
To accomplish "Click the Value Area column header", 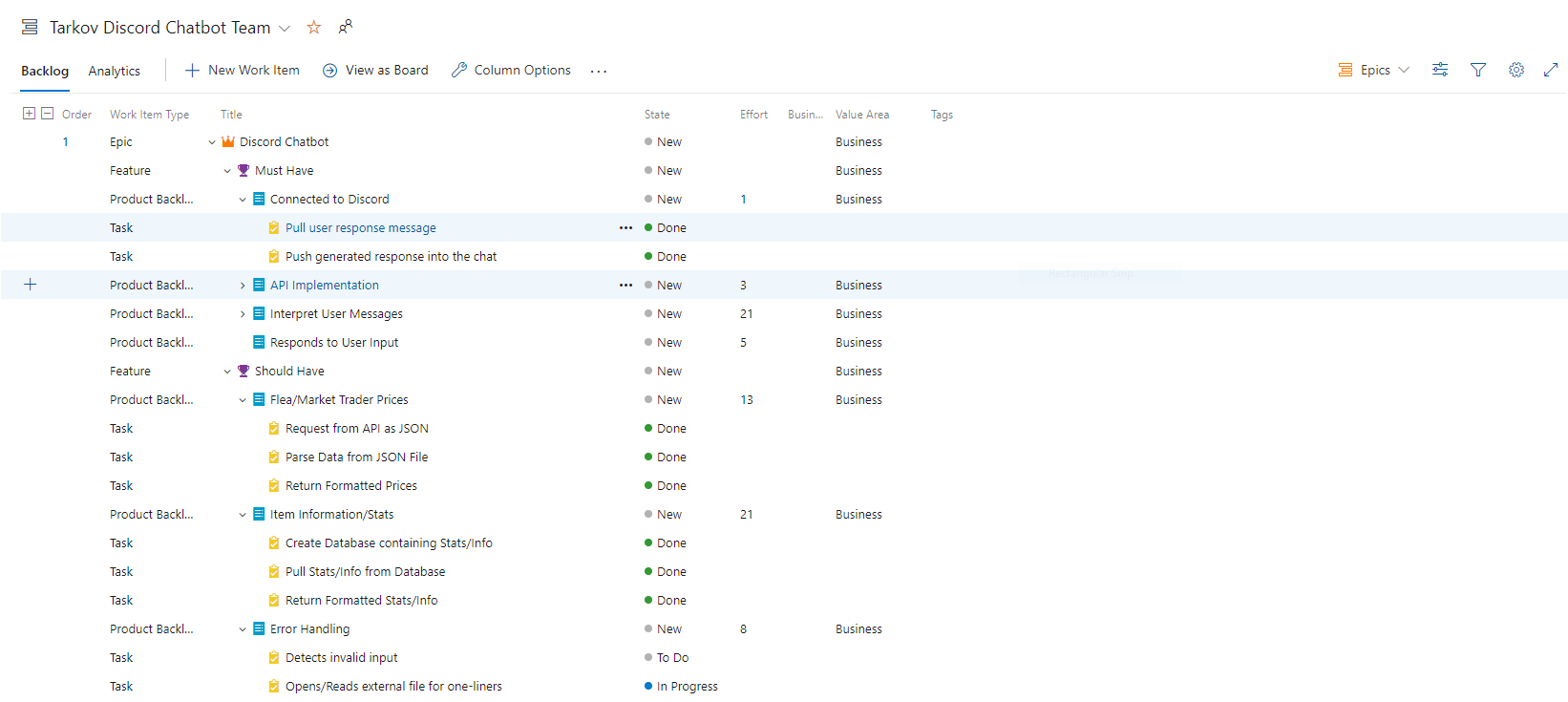I will tap(862, 115).
